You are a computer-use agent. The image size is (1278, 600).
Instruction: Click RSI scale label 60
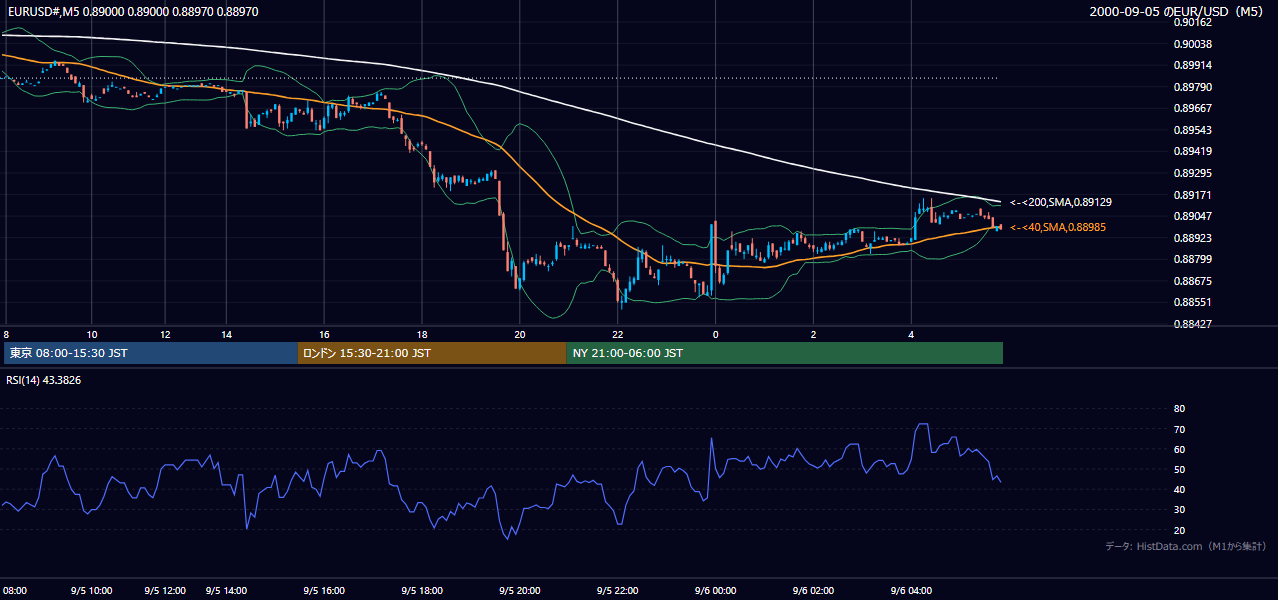tap(1179, 450)
